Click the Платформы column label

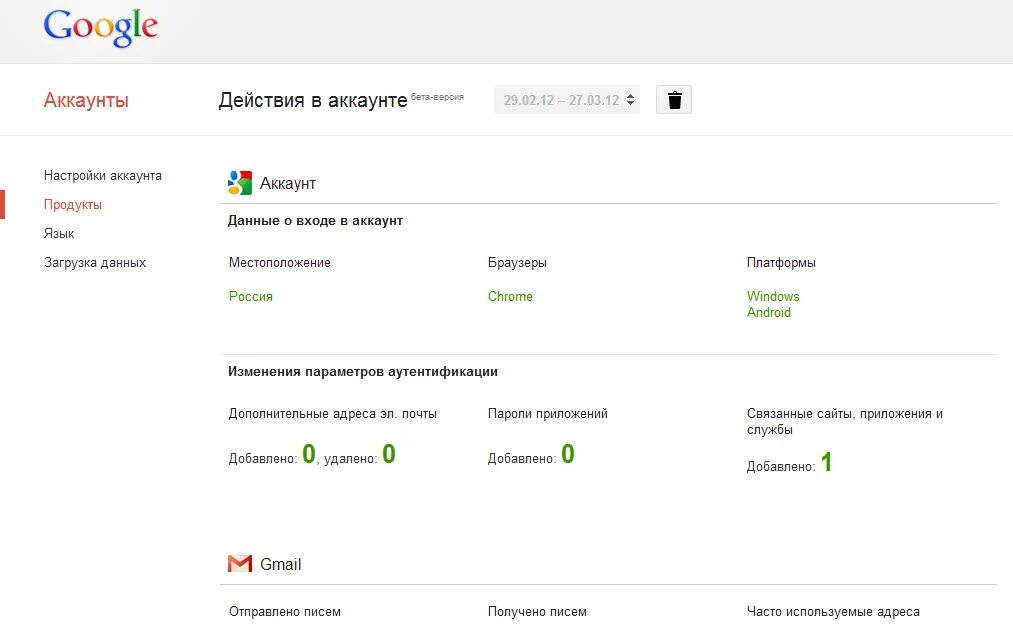781,262
